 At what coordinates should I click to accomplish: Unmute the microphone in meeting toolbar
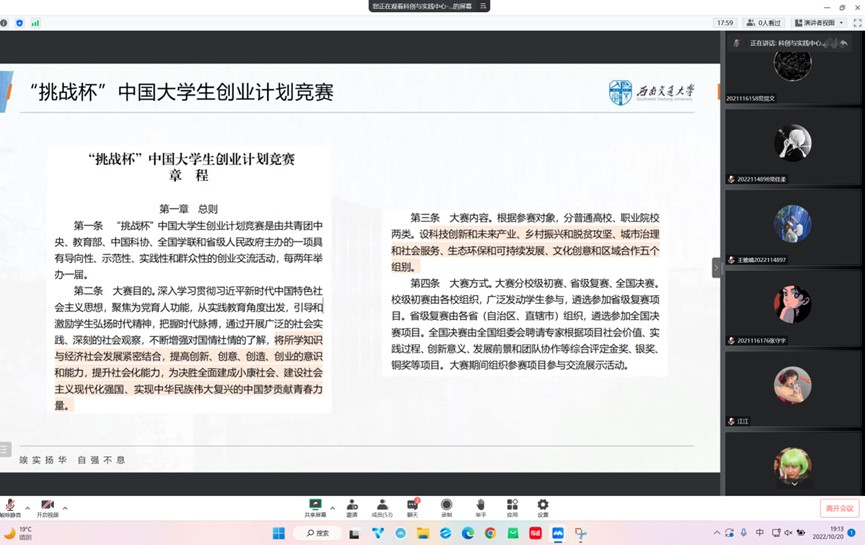(10, 506)
